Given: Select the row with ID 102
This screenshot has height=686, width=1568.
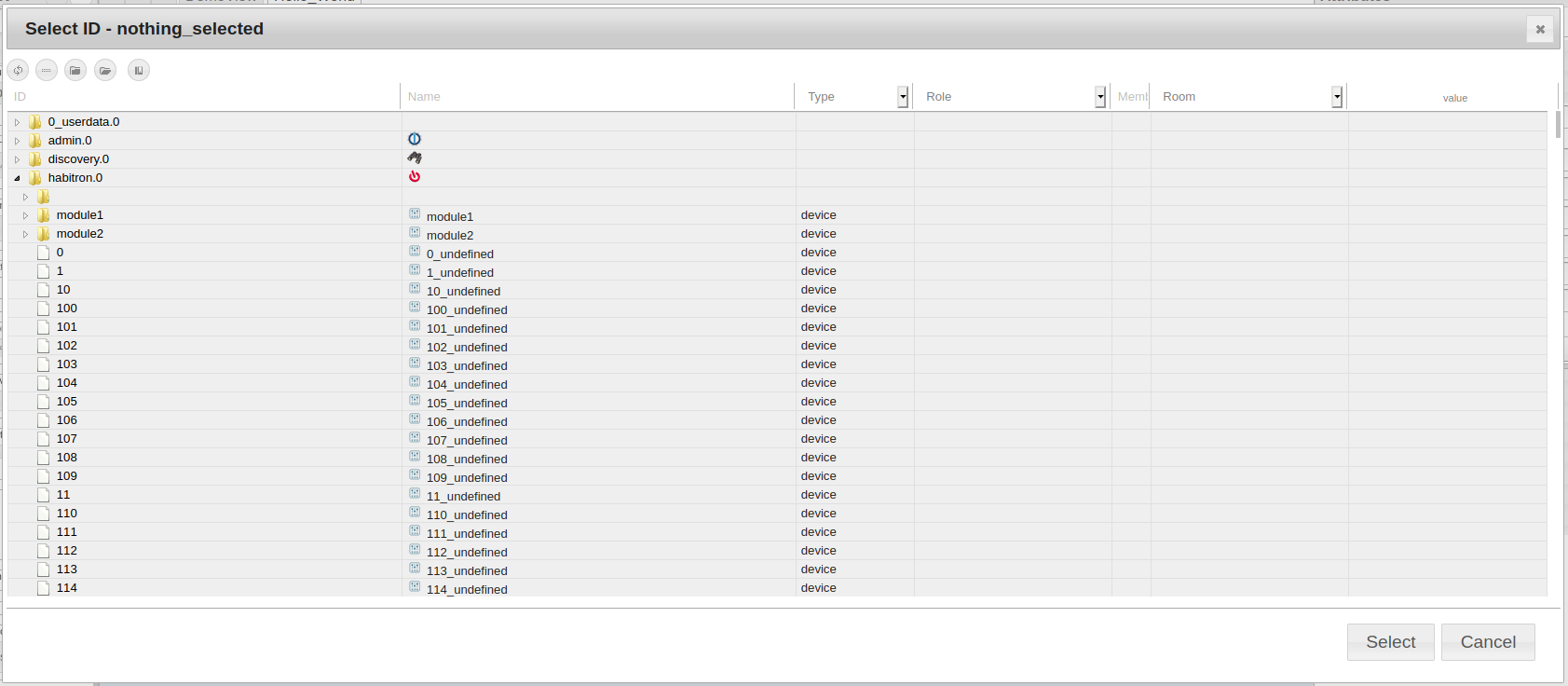Looking at the screenshot, I should [x=777, y=346].
